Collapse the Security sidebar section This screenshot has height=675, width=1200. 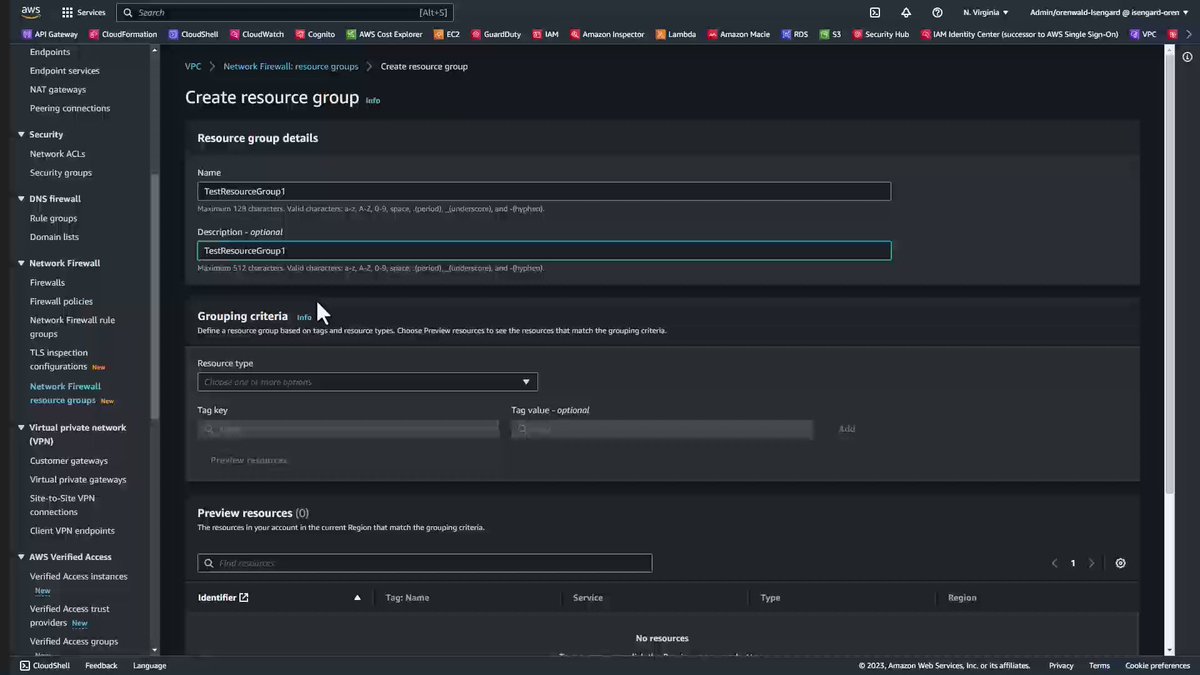[22, 134]
